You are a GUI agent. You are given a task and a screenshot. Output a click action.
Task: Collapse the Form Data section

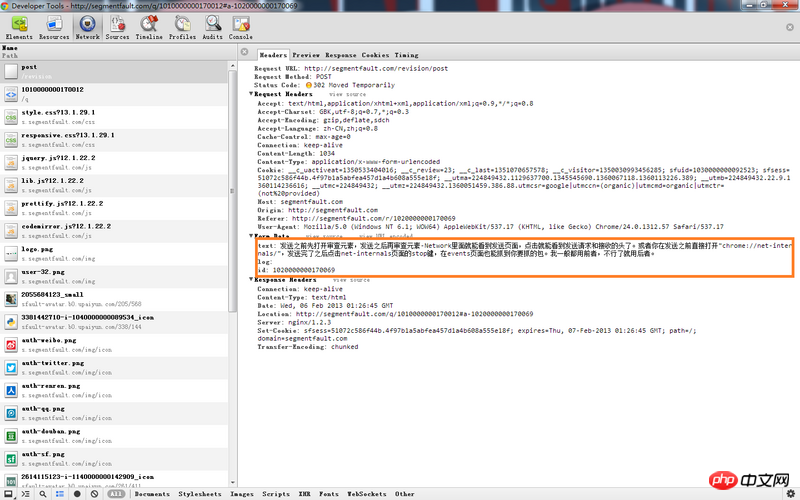[253, 236]
